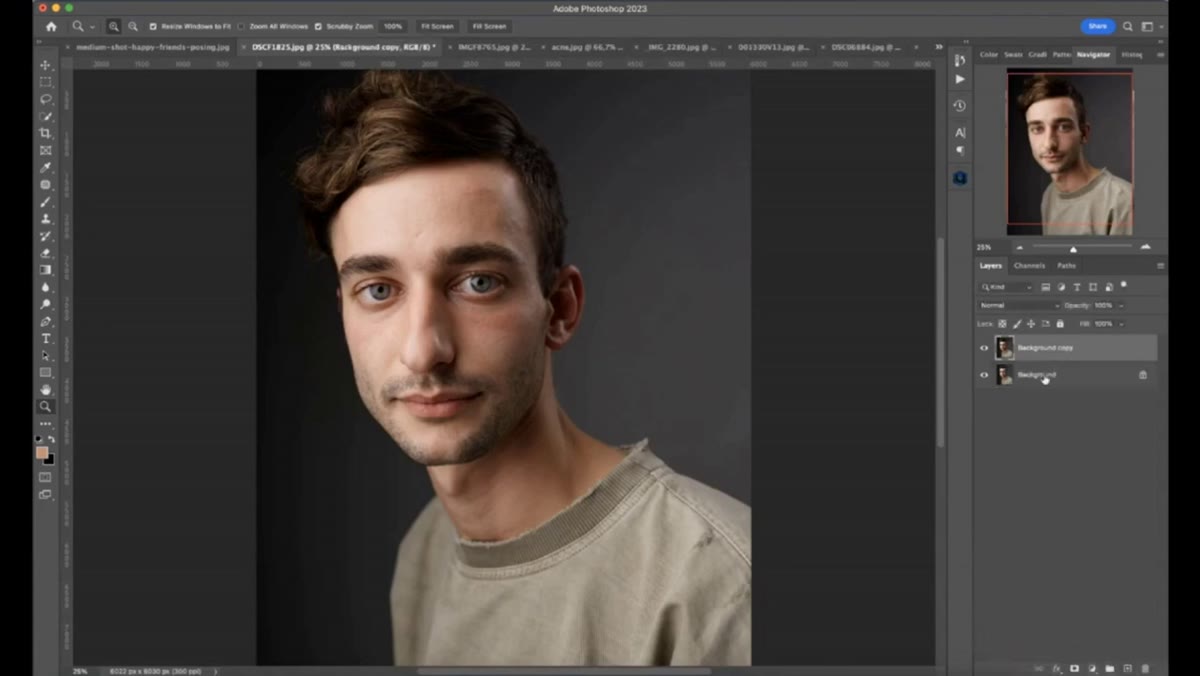Click the canvas vertical scrollbar

click(940, 343)
